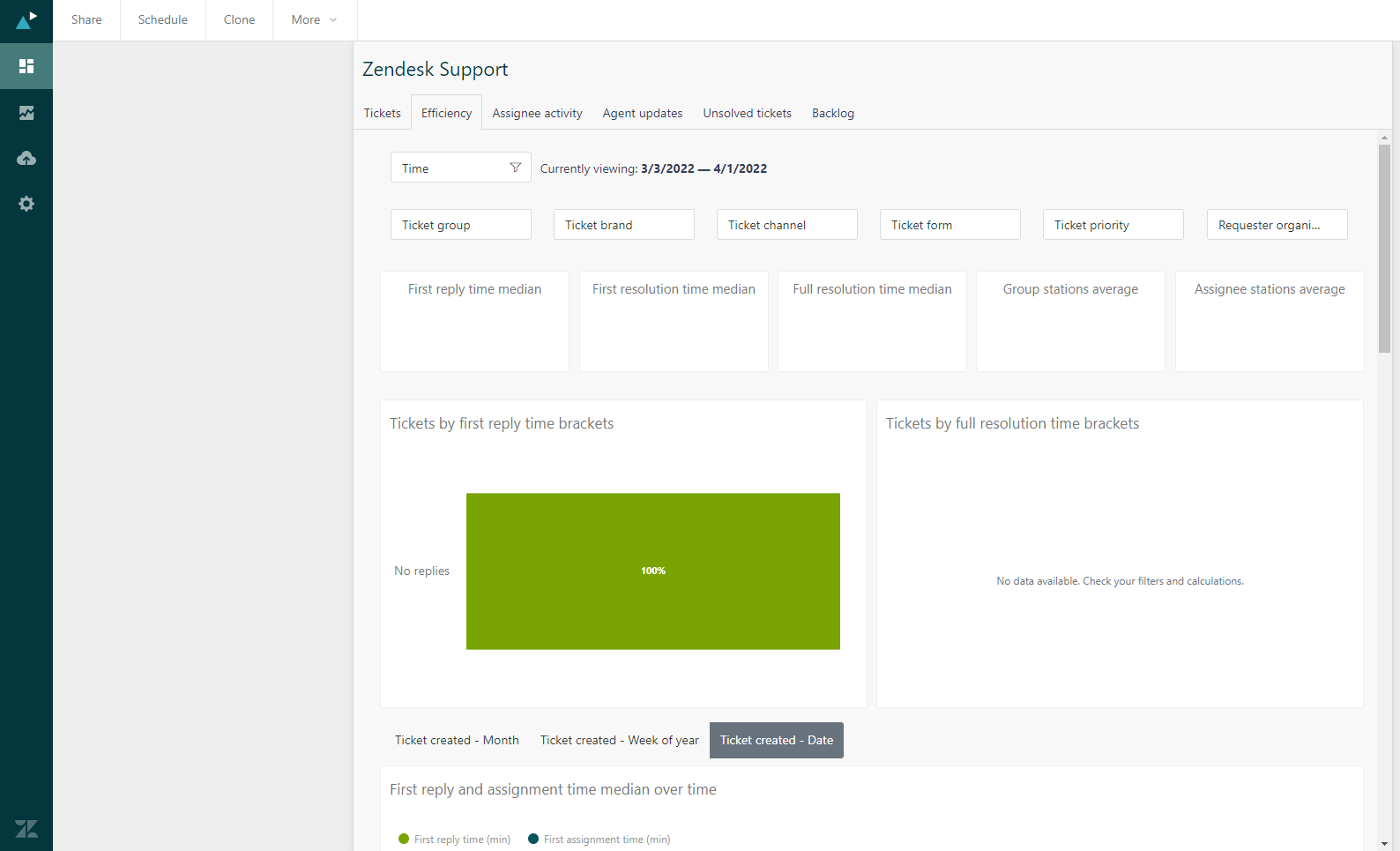Open the Time filter dropdown
Image resolution: width=1400 pixels, height=851 pixels.
coord(461,168)
